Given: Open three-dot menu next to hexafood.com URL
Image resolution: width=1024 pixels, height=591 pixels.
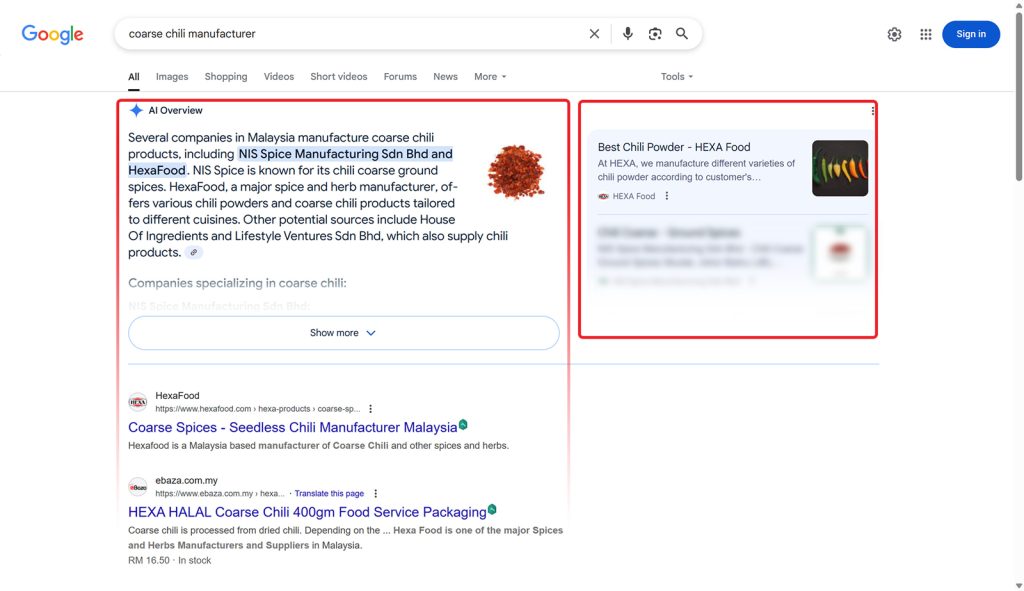Looking at the screenshot, I should 370,409.
